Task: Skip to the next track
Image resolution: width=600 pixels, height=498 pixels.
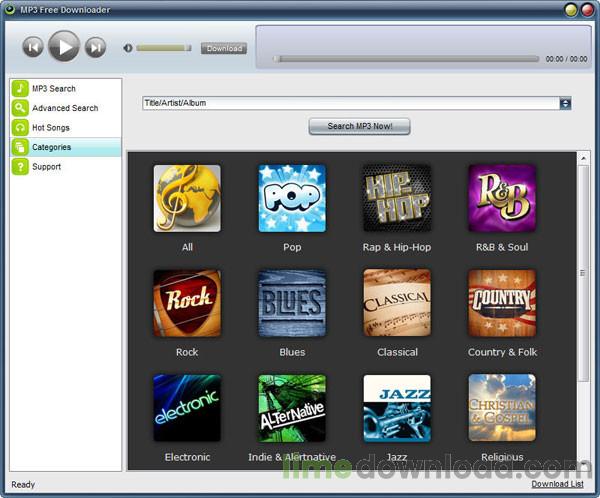Action: pyautogui.click(x=95, y=47)
